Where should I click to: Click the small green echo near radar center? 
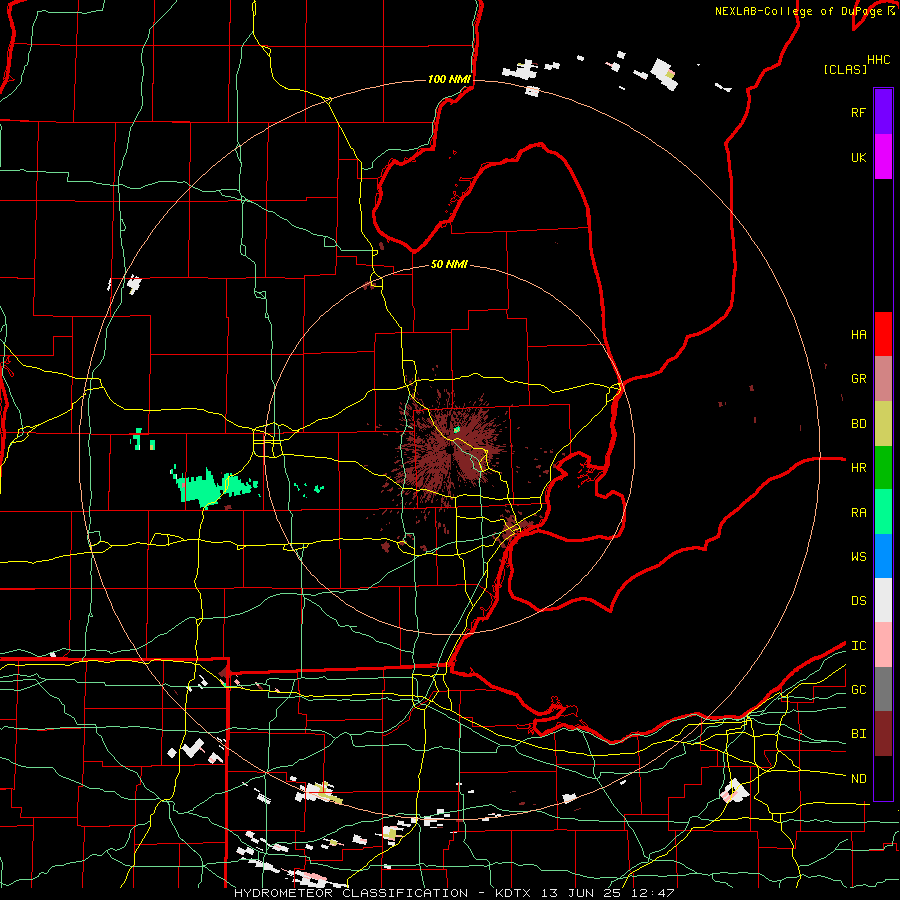(x=457, y=429)
